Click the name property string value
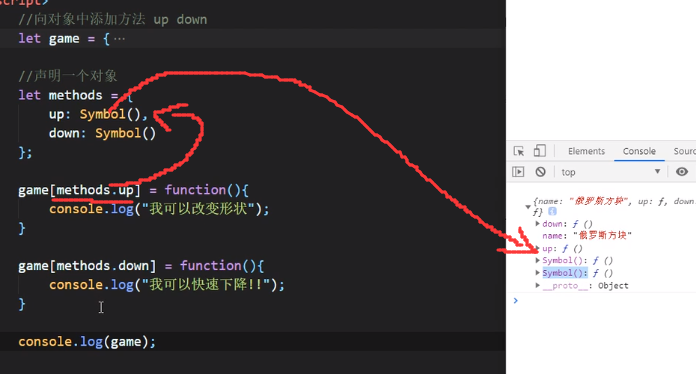696x374 pixels. click(602, 236)
